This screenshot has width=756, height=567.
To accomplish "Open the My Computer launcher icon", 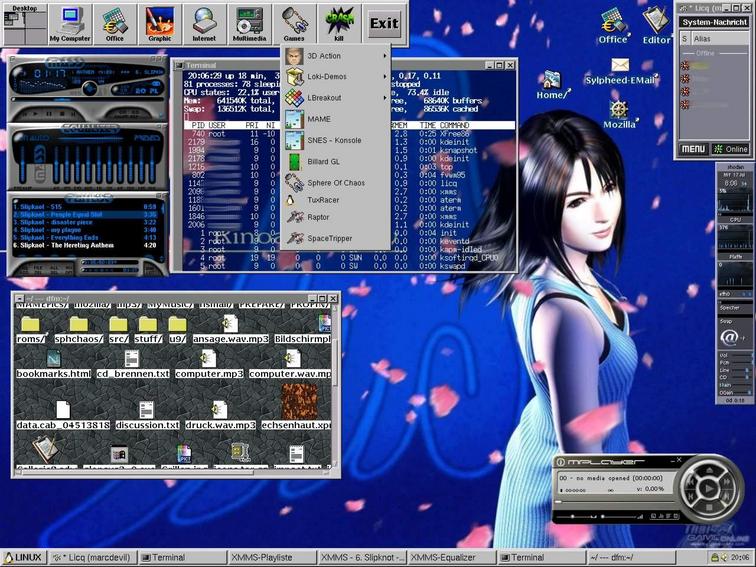I will pyautogui.click(x=70, y=24).
